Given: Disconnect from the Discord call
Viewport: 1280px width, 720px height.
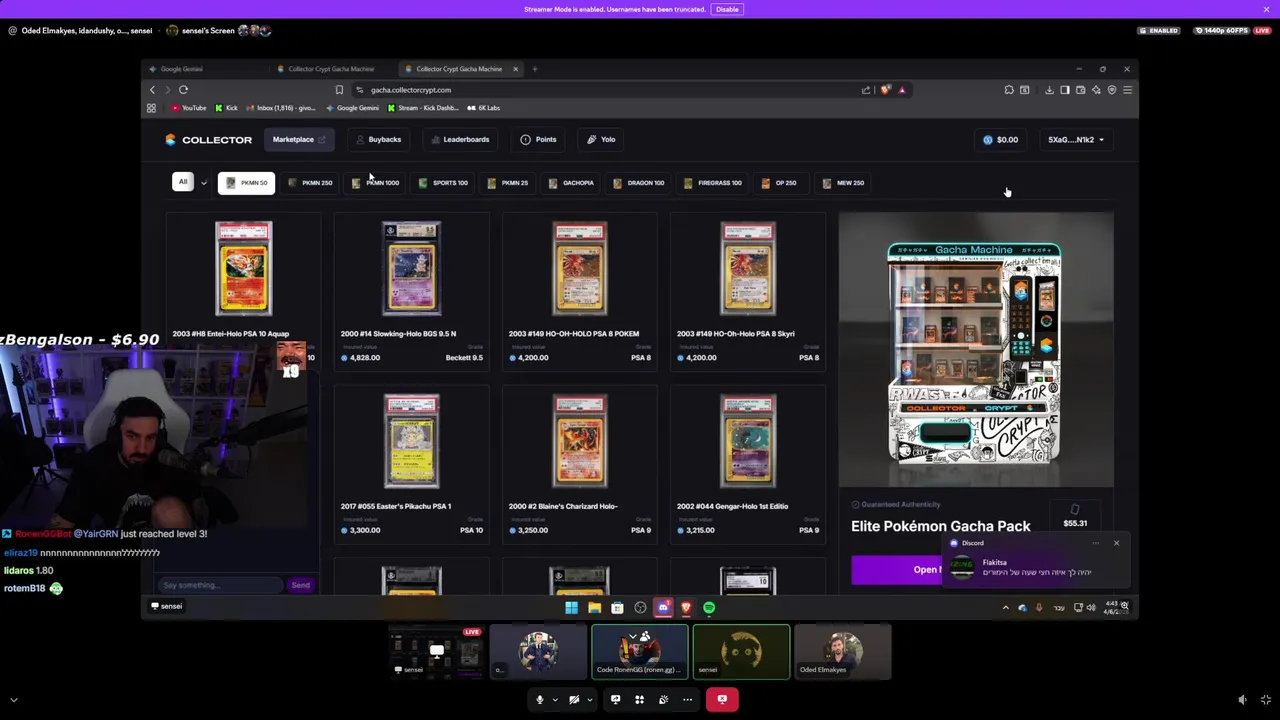Looking at the screenshot, I should pyautogui.click(x=722, y=700).
